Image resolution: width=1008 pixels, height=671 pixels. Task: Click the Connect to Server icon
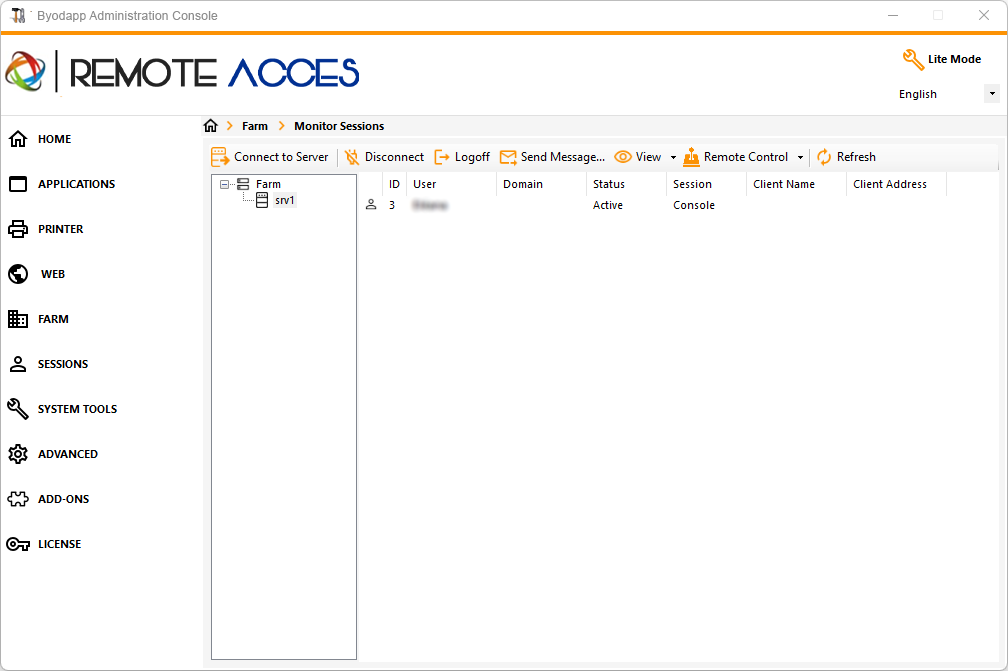click(220, 157)
